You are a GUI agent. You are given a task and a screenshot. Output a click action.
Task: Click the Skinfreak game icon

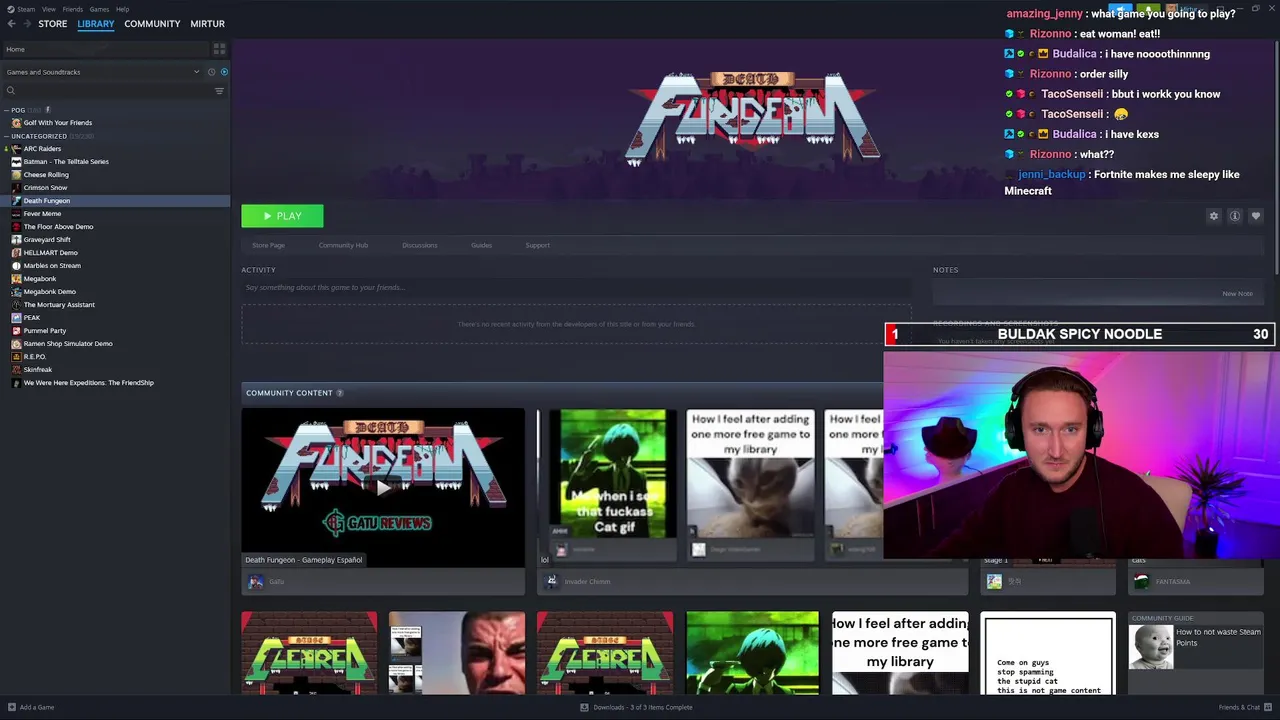(x=16, y=370)
